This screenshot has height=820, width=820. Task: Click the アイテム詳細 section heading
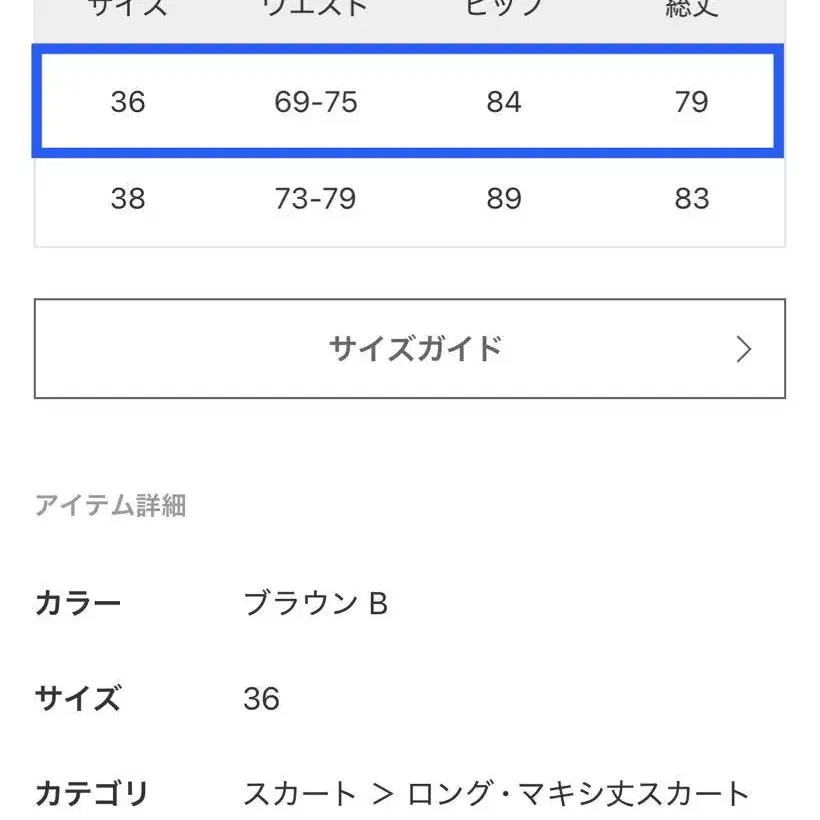coord(110,506)
